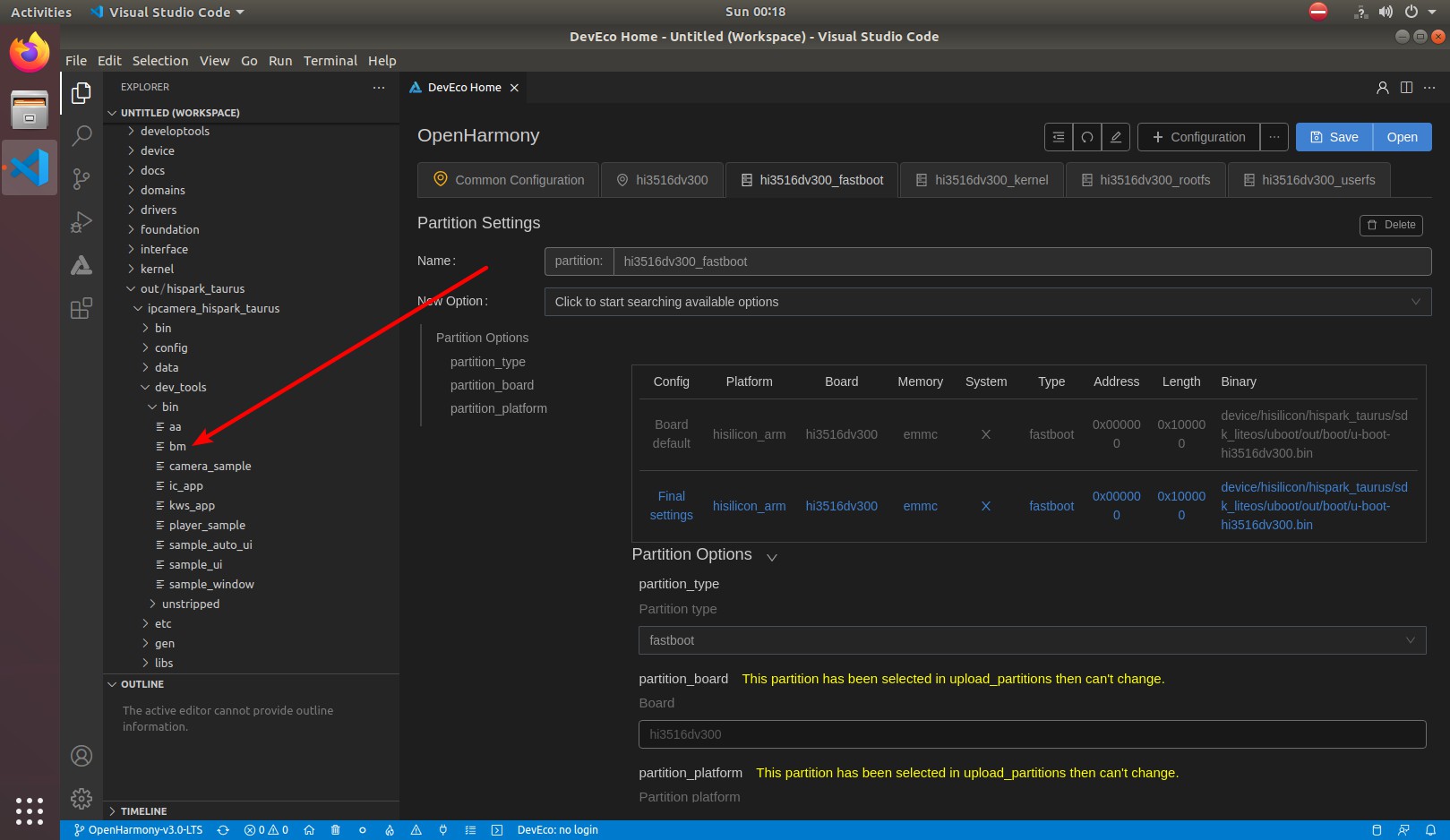Screen dimensions: 1450x840
Task: Switch to hi3516dv300_kernel tab
Action: coord(982,180)
